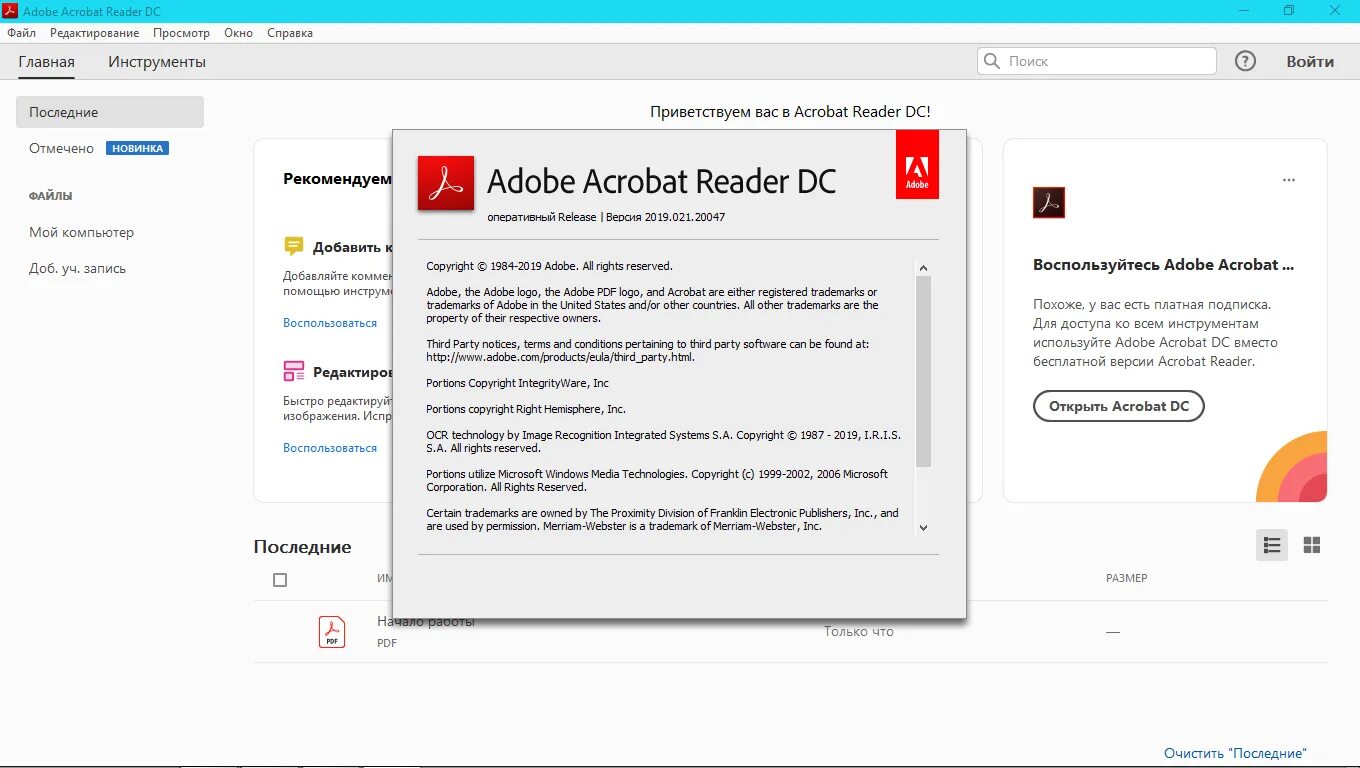Viewport: 1360px width, 768px height.
Task: Click Очистить "Последние" link
Action: 1235,753
